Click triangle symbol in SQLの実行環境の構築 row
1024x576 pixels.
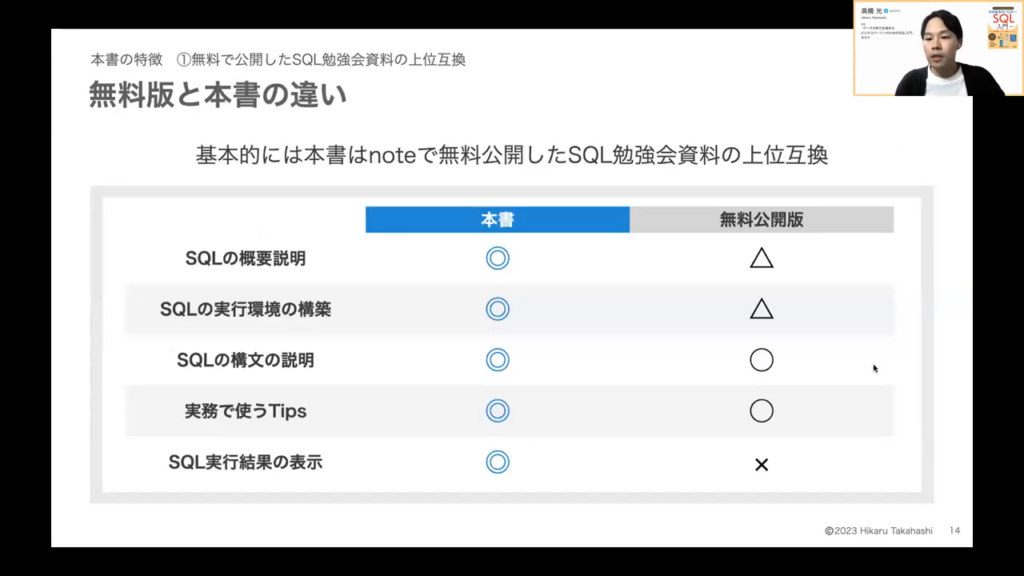pyautogui.click(x=761, y=310)
